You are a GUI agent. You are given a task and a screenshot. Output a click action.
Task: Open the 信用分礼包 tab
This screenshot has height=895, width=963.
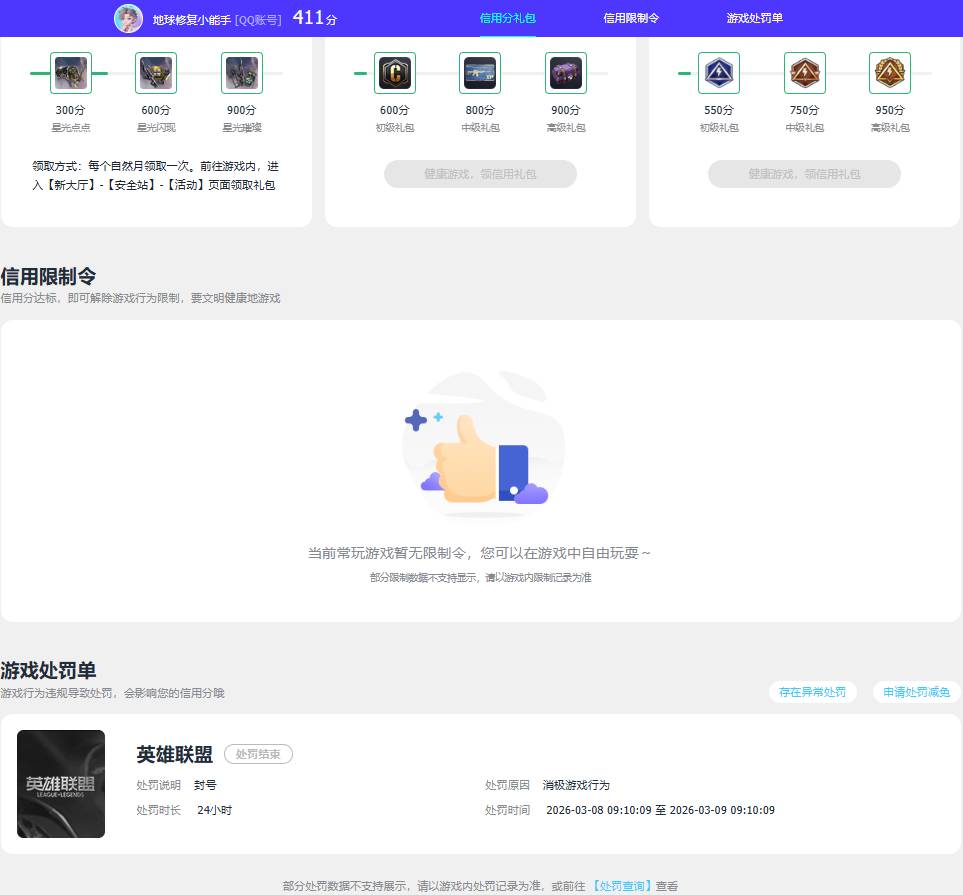coord(508,18)
